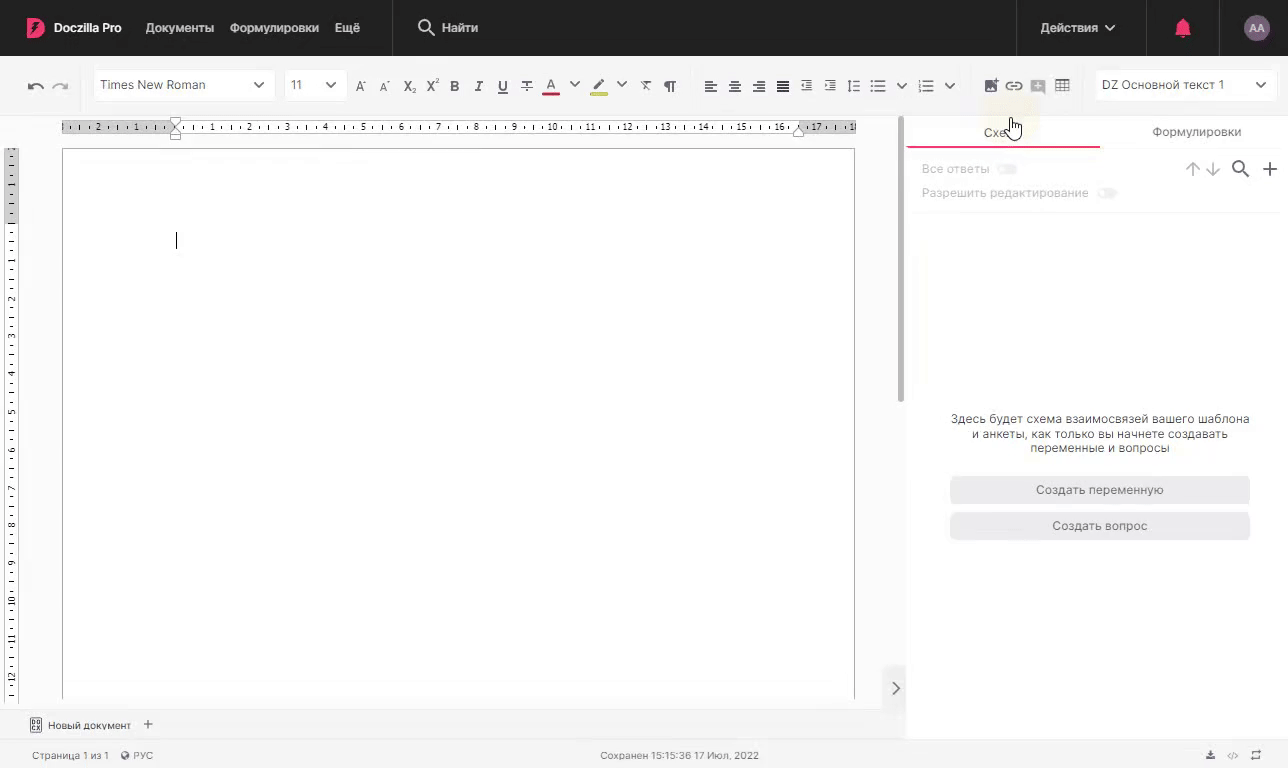Click the Doczilla Pro logo
The height and width of the screenshot is (768, 1288).
point(74,28)
